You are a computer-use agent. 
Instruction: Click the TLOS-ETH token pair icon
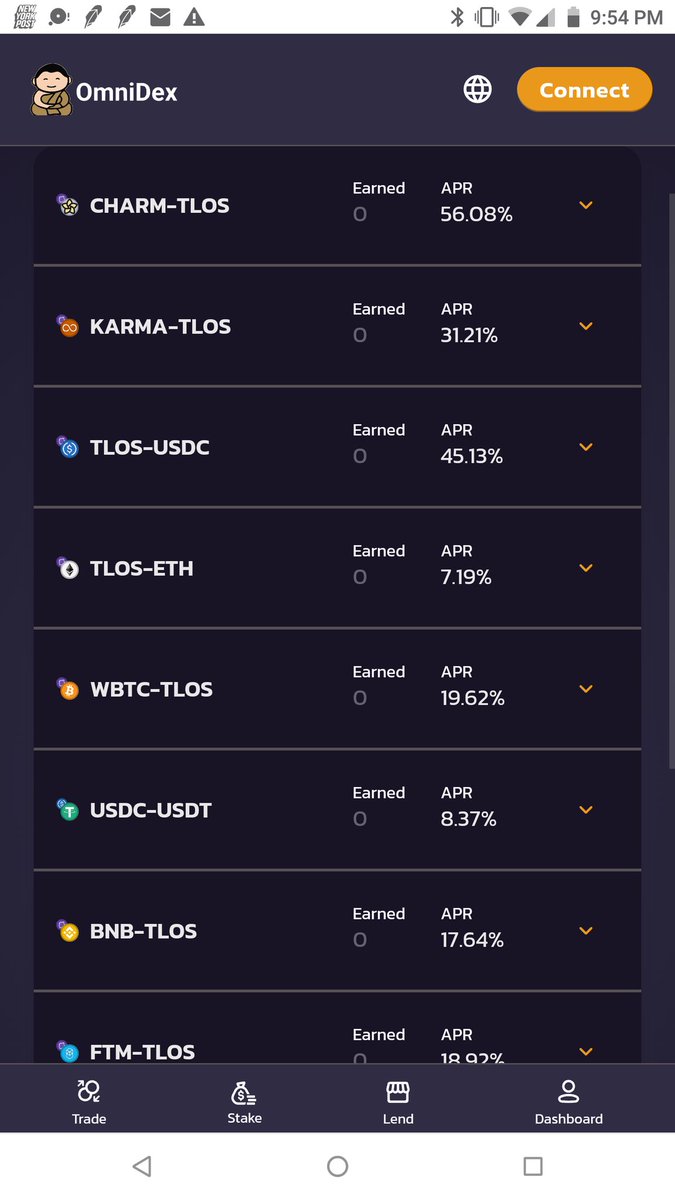pyautogui.click(x=67, y=569)
